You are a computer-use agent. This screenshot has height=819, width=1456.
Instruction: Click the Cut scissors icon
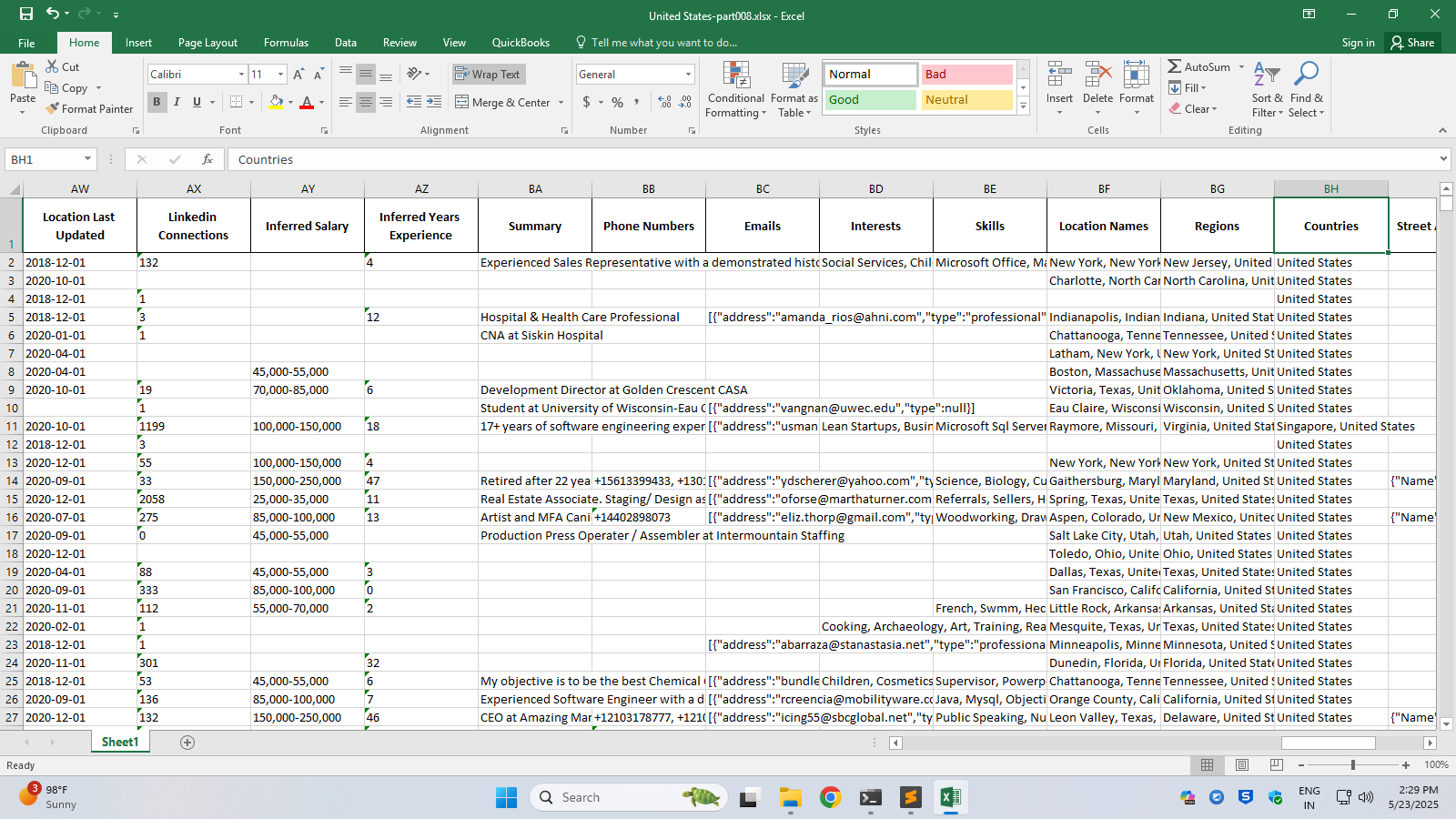click(52, 66)
